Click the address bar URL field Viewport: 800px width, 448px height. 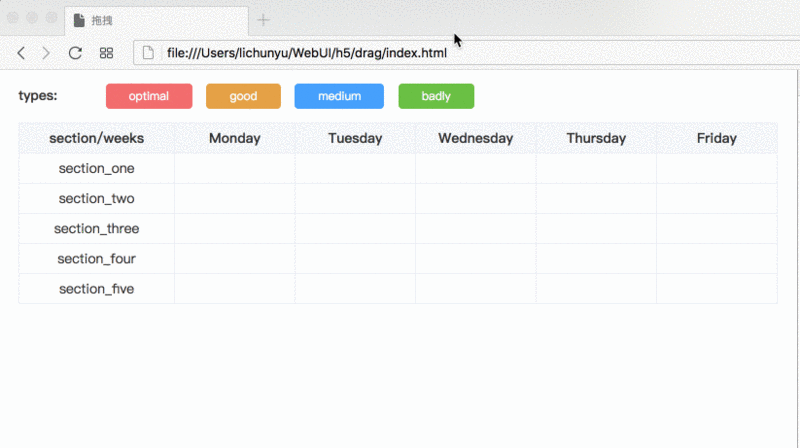tap(400, 52)
